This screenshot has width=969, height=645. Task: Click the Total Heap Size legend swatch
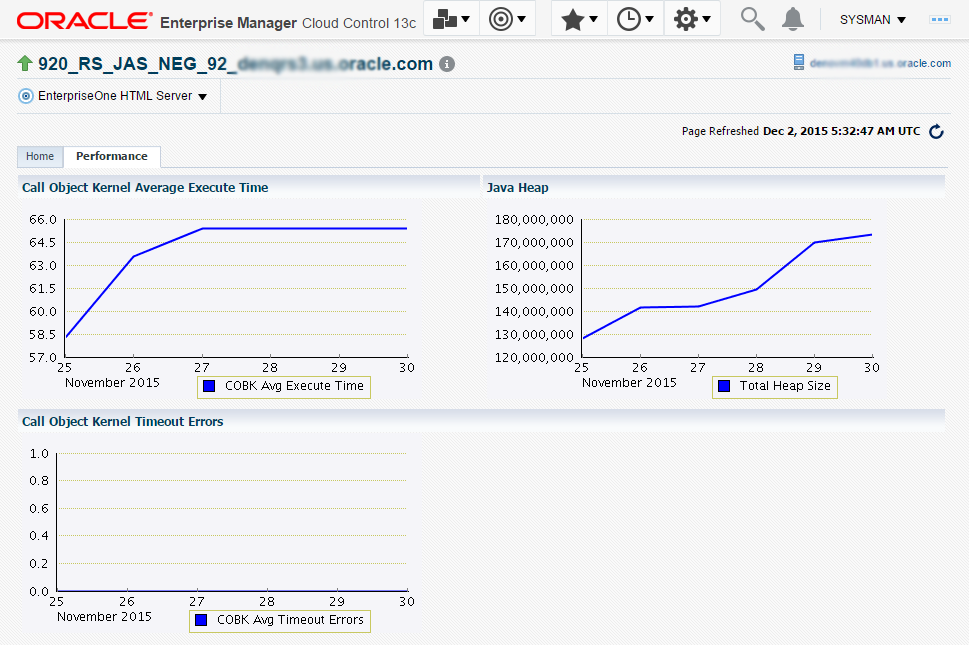724,386
